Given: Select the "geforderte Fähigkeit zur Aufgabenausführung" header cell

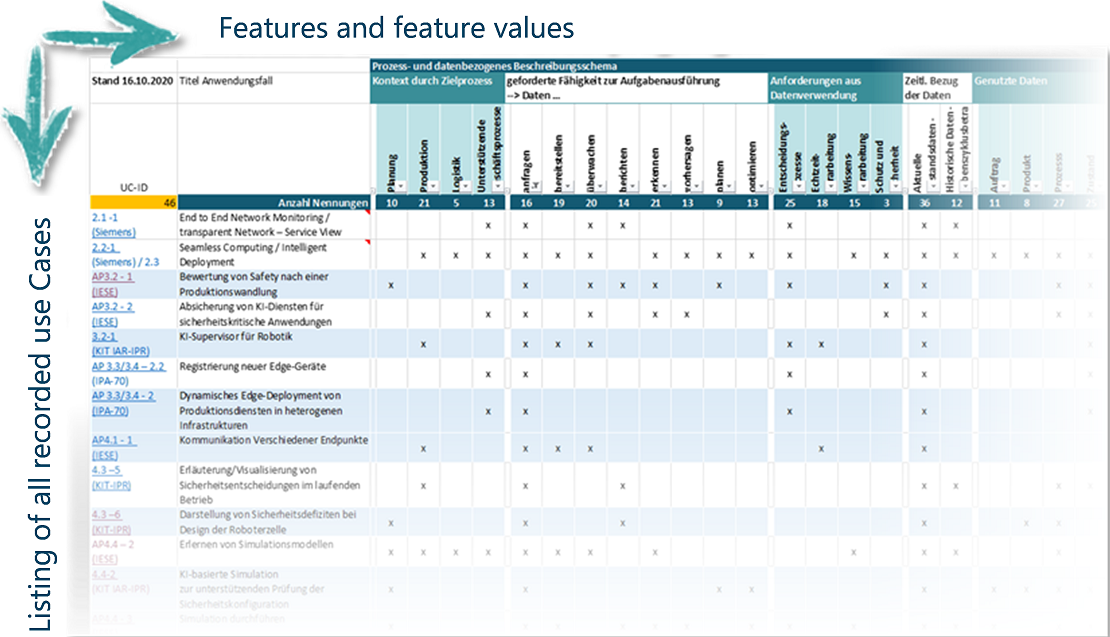Looking at the screenshot, I should point(636,88).
